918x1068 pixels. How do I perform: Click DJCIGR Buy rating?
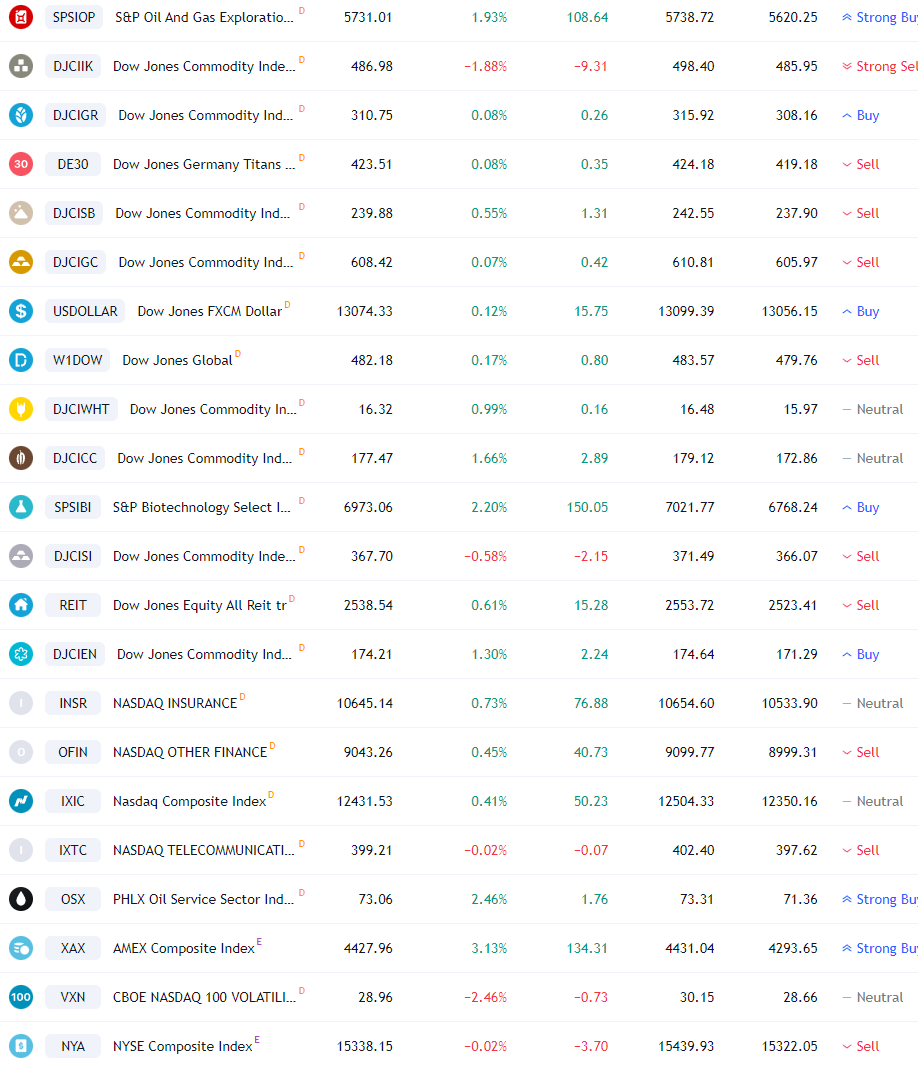(x=861, y=115)
